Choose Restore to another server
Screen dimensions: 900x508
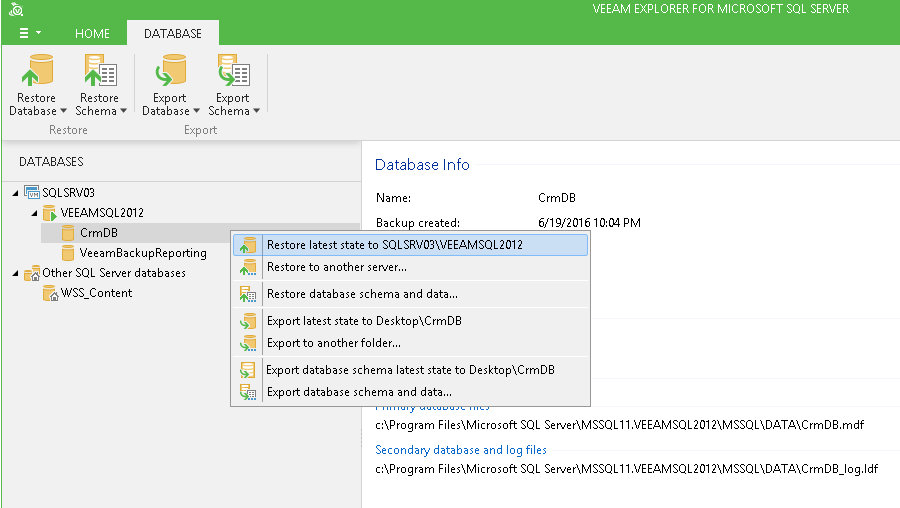[x=336, y=267]
